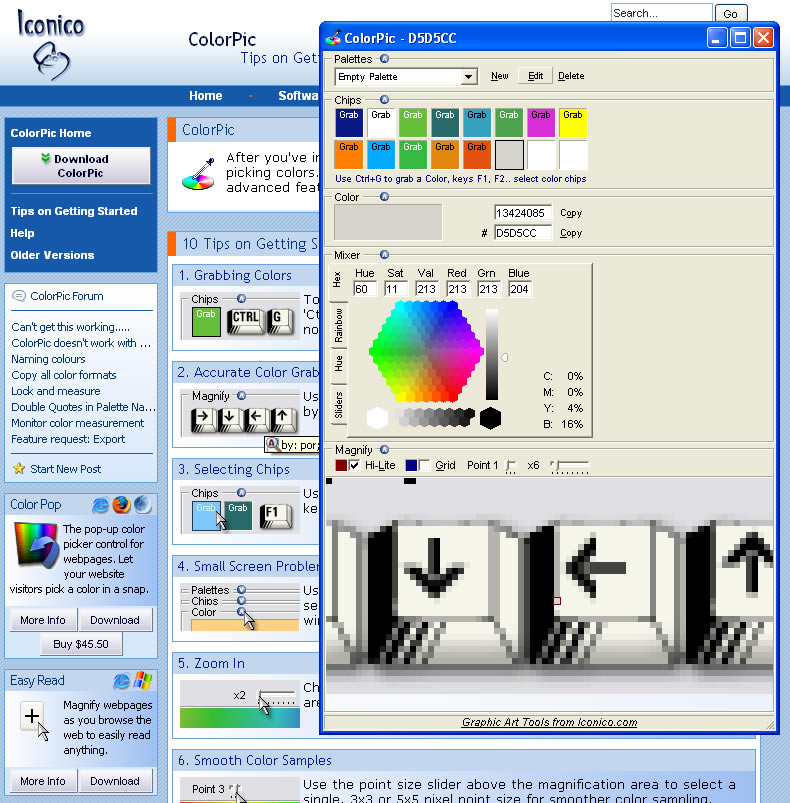Viewport: 790px width, 803px height.
Task: Open the Home navigation menu item
Action: 205,96
